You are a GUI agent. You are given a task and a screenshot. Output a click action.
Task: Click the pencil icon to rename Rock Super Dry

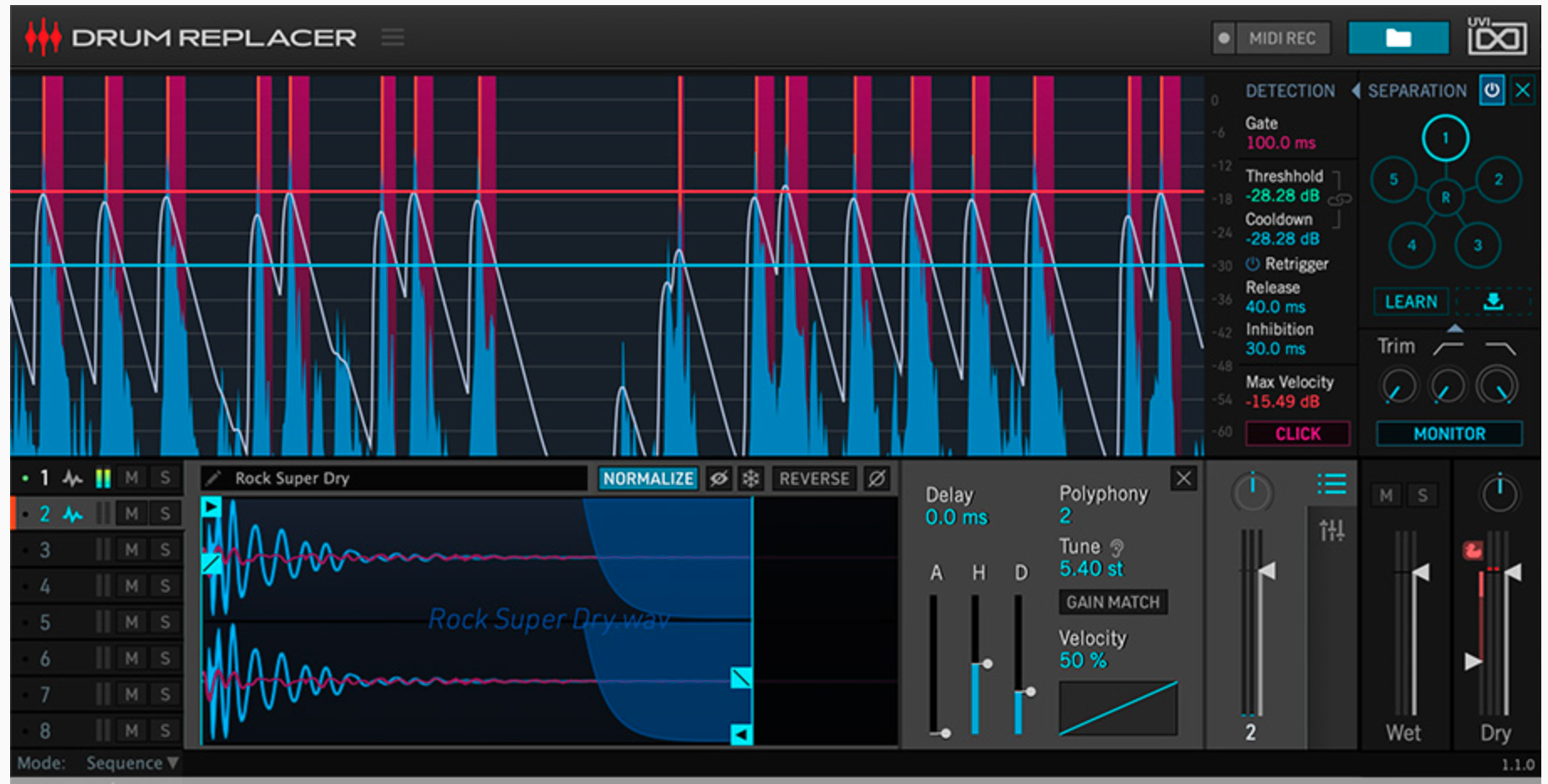coord(212,478)
